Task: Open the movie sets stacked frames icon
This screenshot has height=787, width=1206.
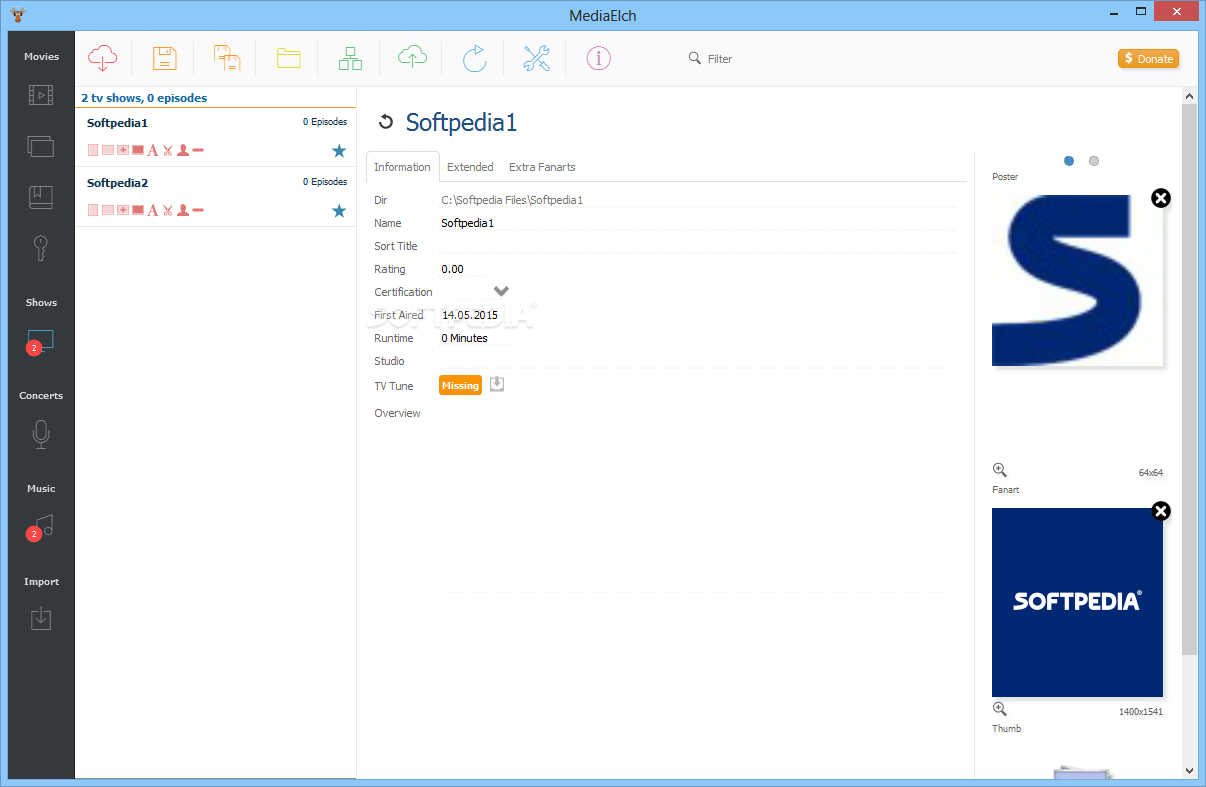Action: click(41, 147)
